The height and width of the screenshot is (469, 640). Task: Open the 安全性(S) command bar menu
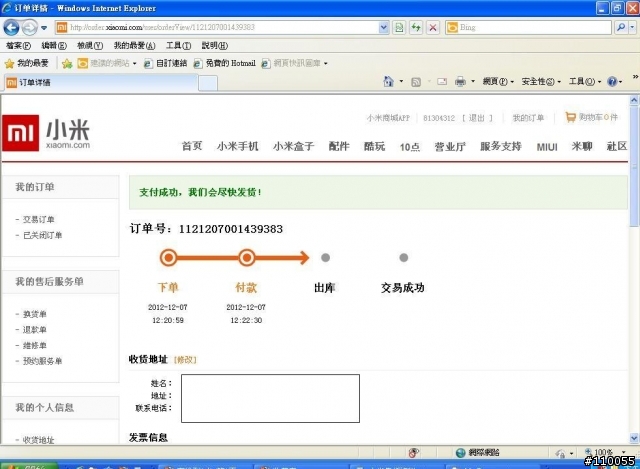pos(541,82)
